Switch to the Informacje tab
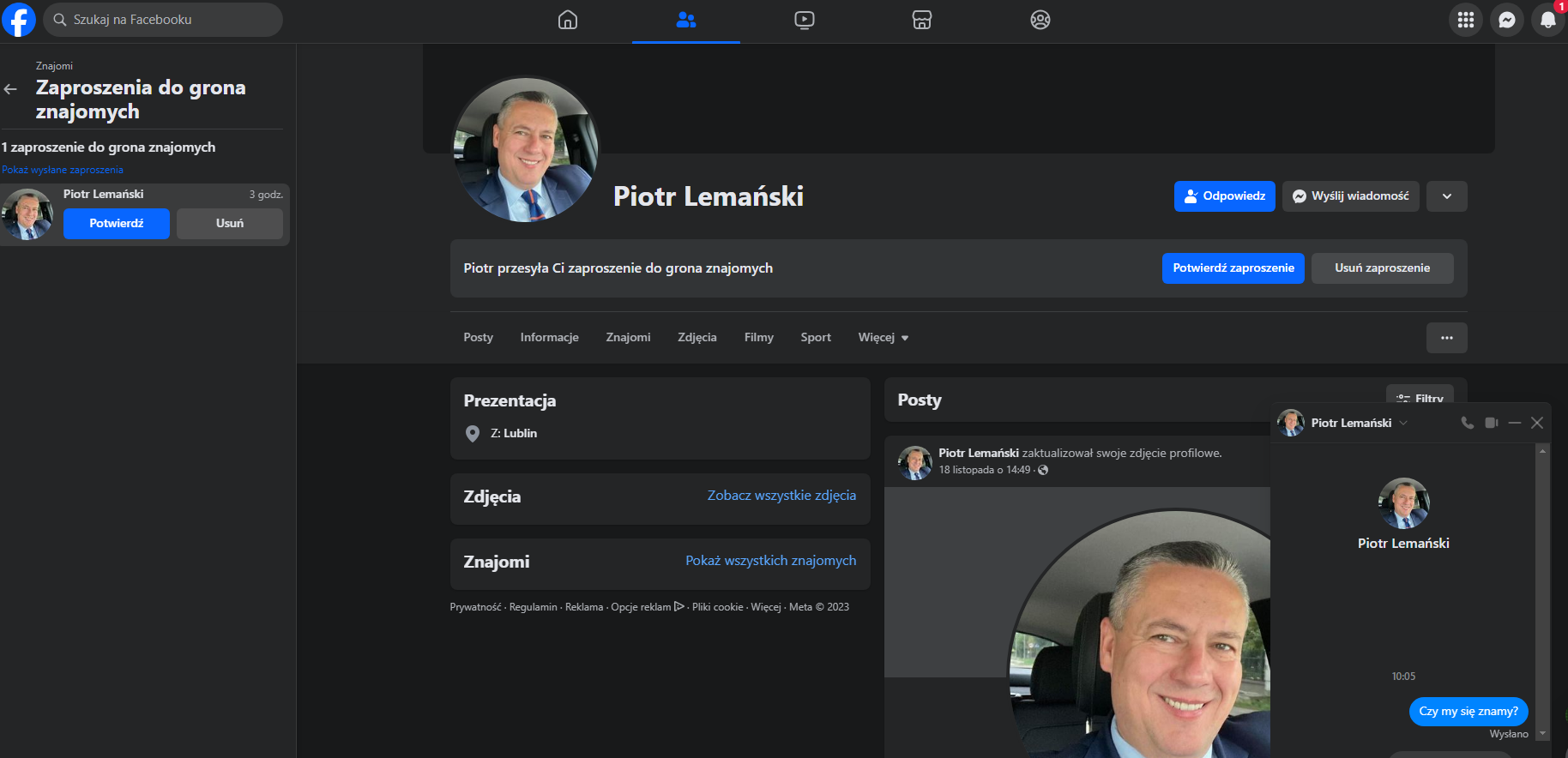 550,338
